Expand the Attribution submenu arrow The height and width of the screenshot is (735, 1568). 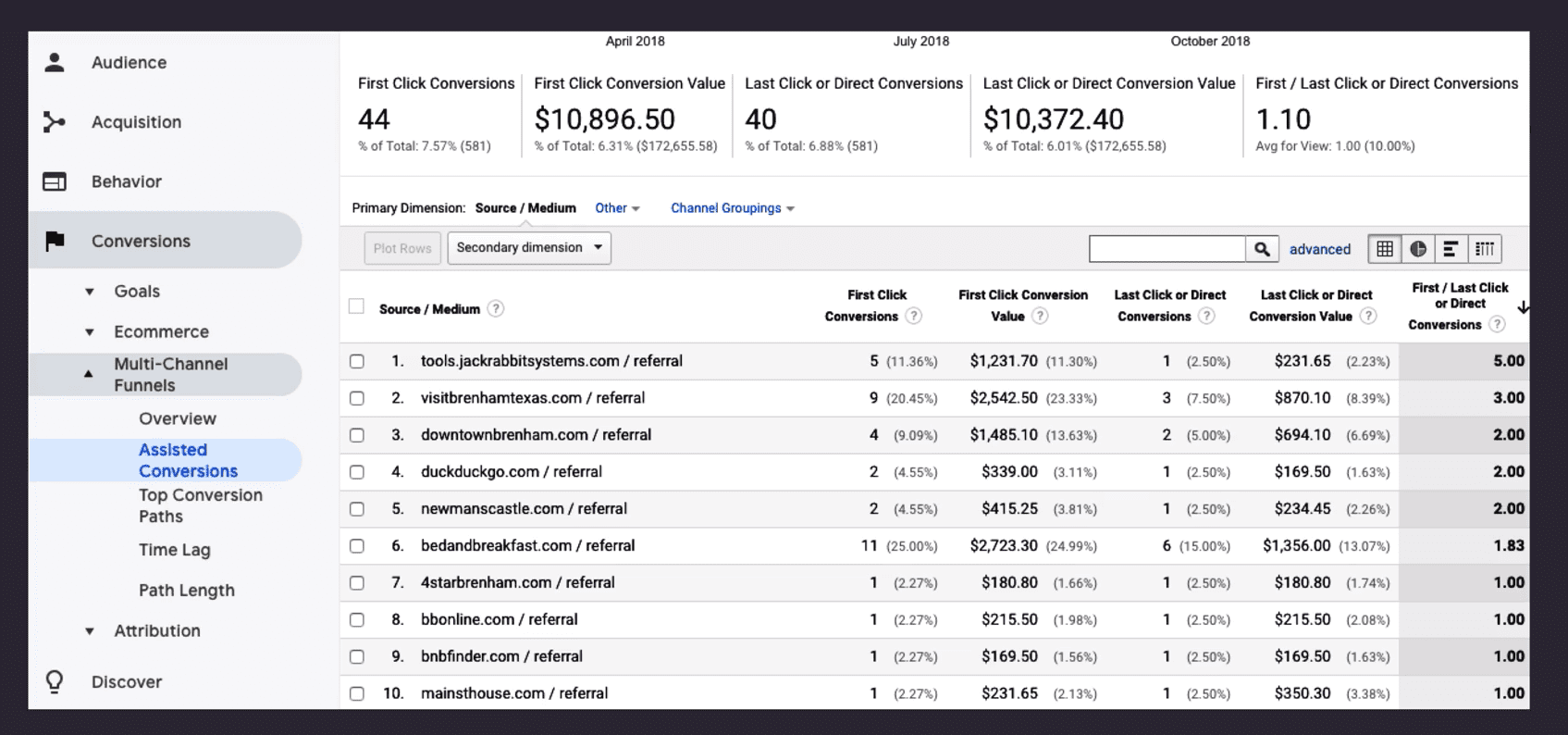point(90,631)
